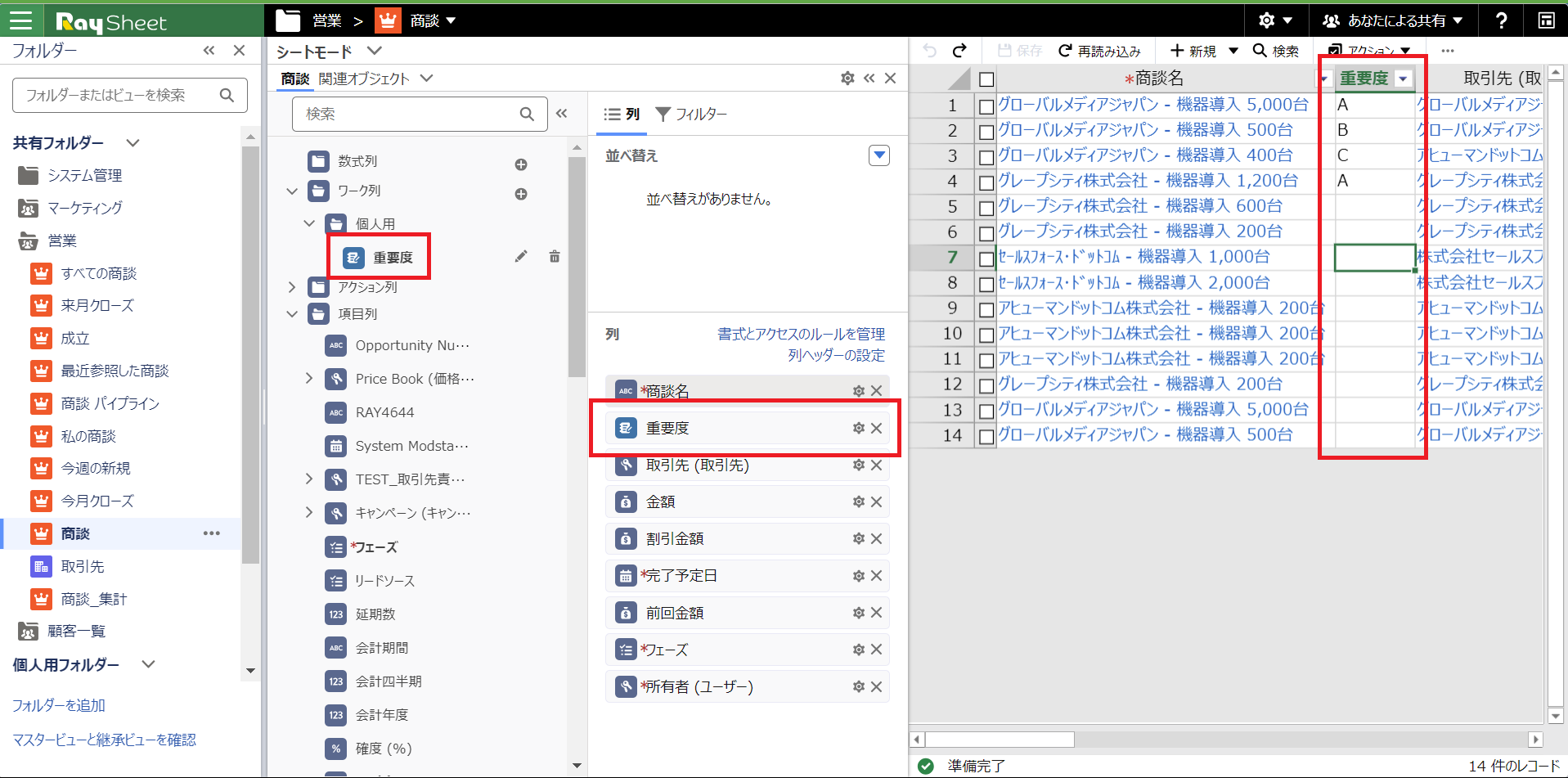Click the マスタービューと継承ビューを確認 link
This screenshot has width=1568, height=778.
(105, 740)
